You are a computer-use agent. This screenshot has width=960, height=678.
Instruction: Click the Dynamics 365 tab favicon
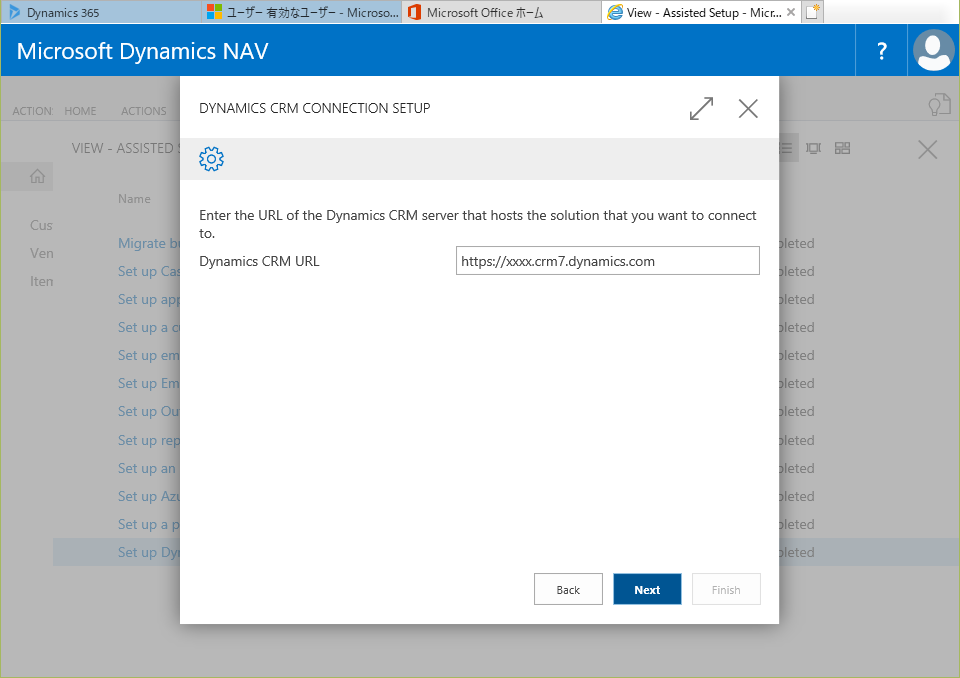14,12
